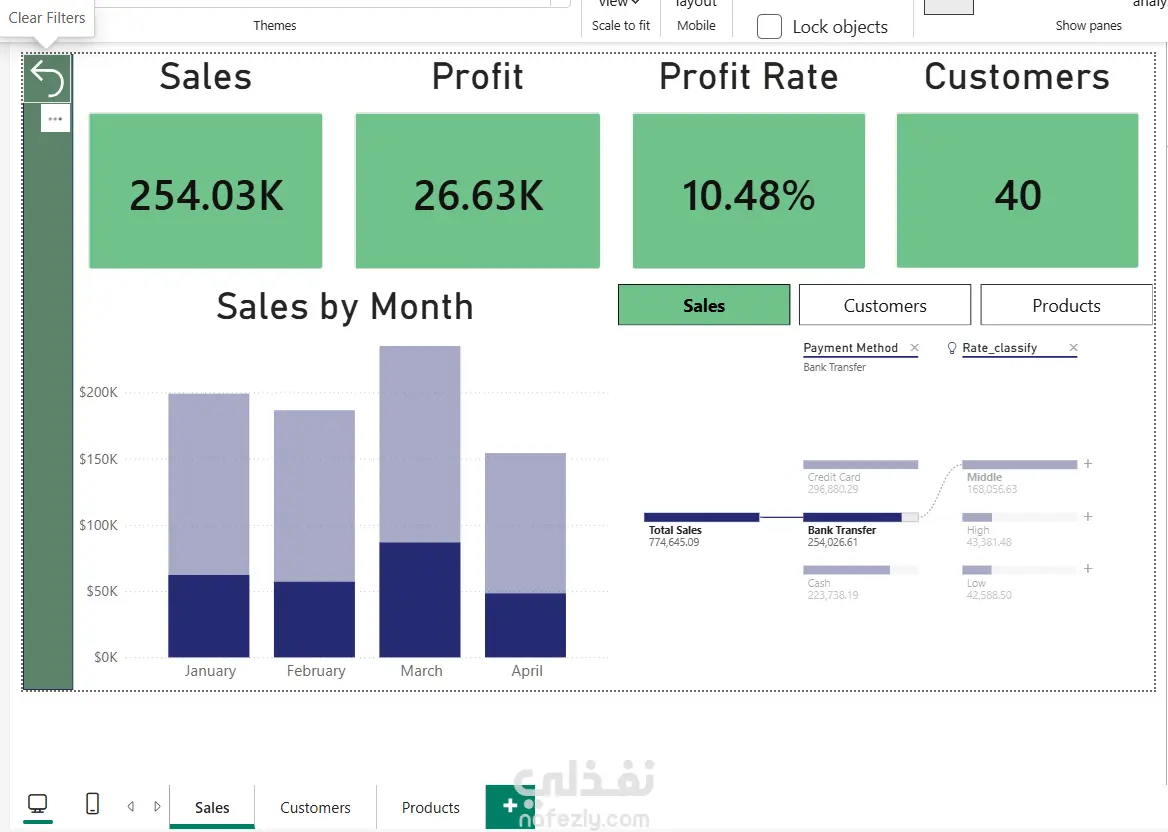Click the back arrow button icon

click(x=48, y=78)
